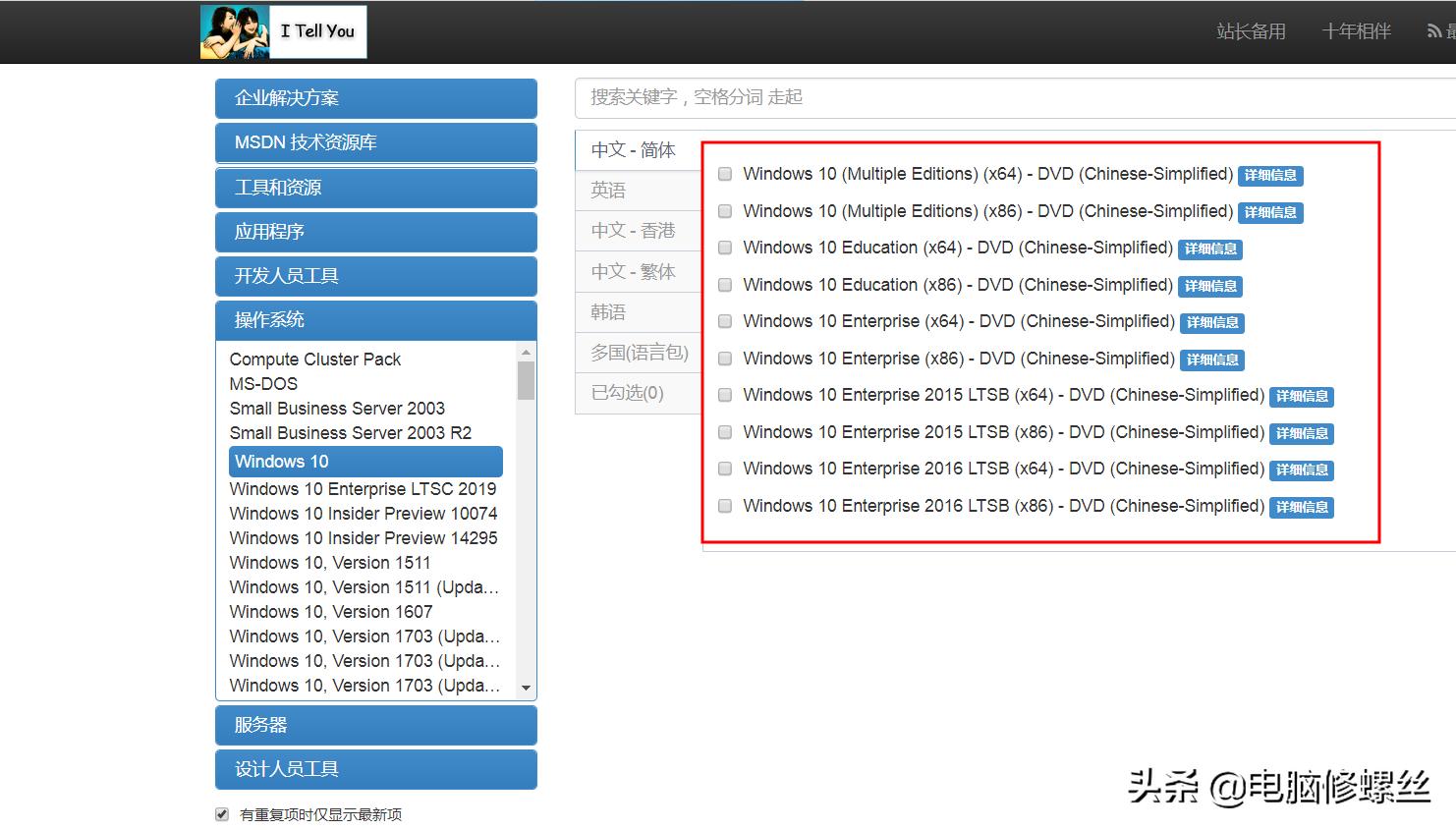Viewport: 1456px width, 830px height.
Task: Expand the 开发人员工具 panel
Action: 376,276
